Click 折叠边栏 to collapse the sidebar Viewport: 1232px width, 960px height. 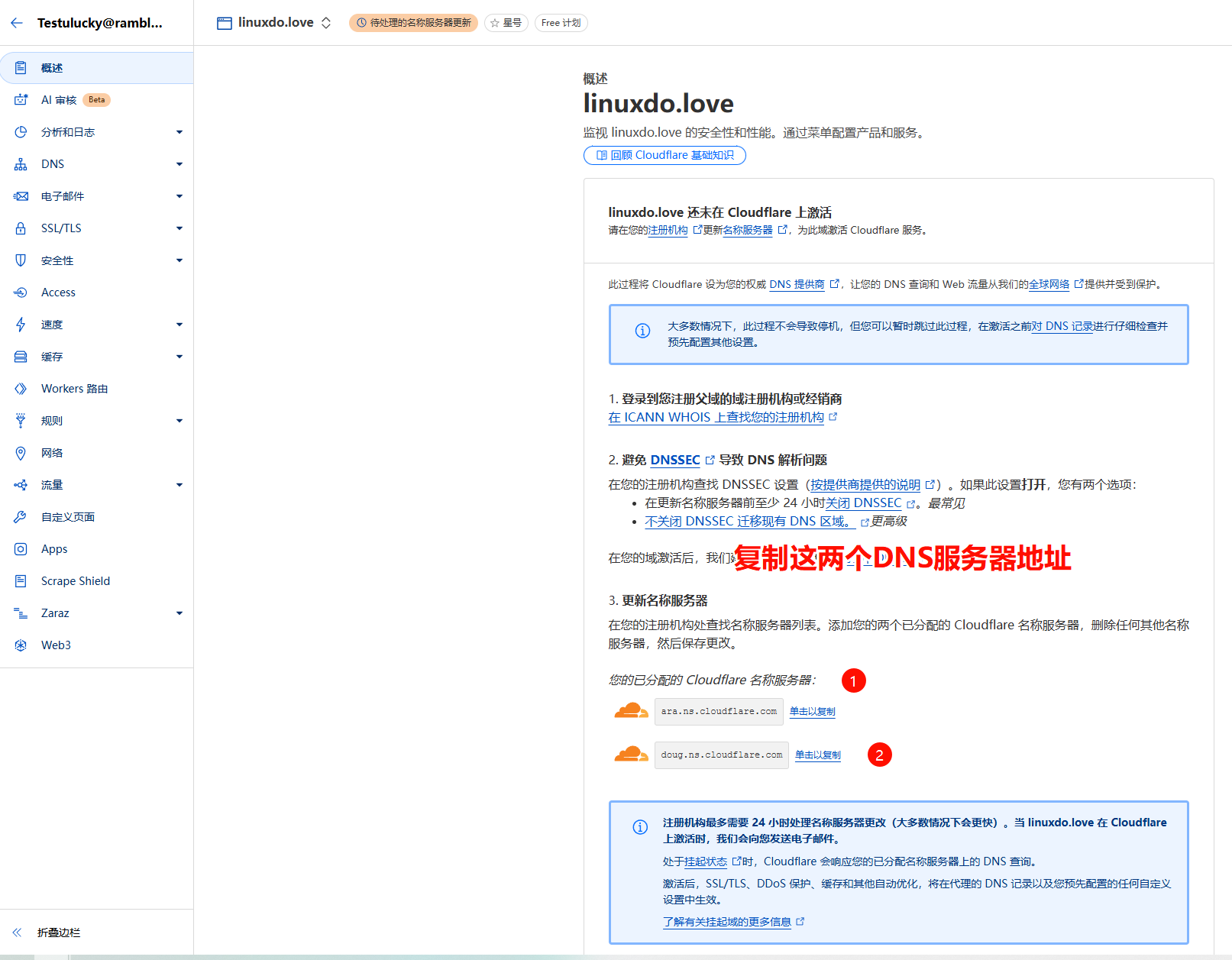point(58,933)
